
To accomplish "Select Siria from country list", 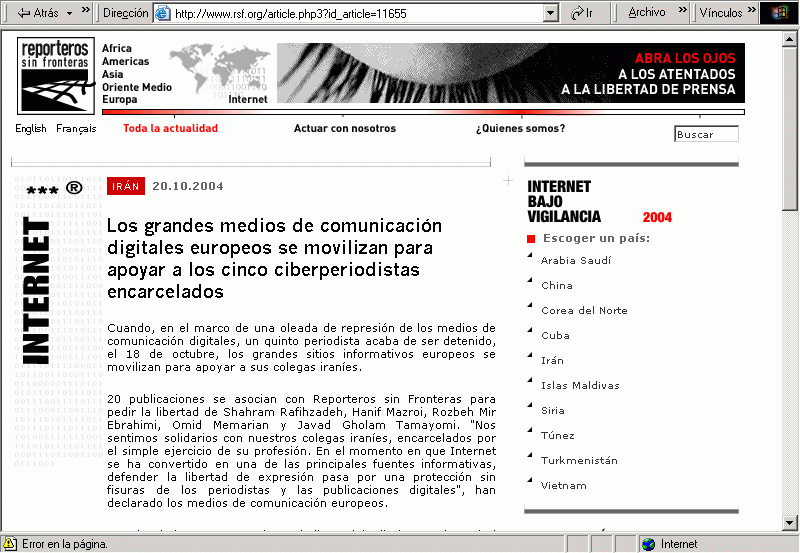I will pos(553,411).
